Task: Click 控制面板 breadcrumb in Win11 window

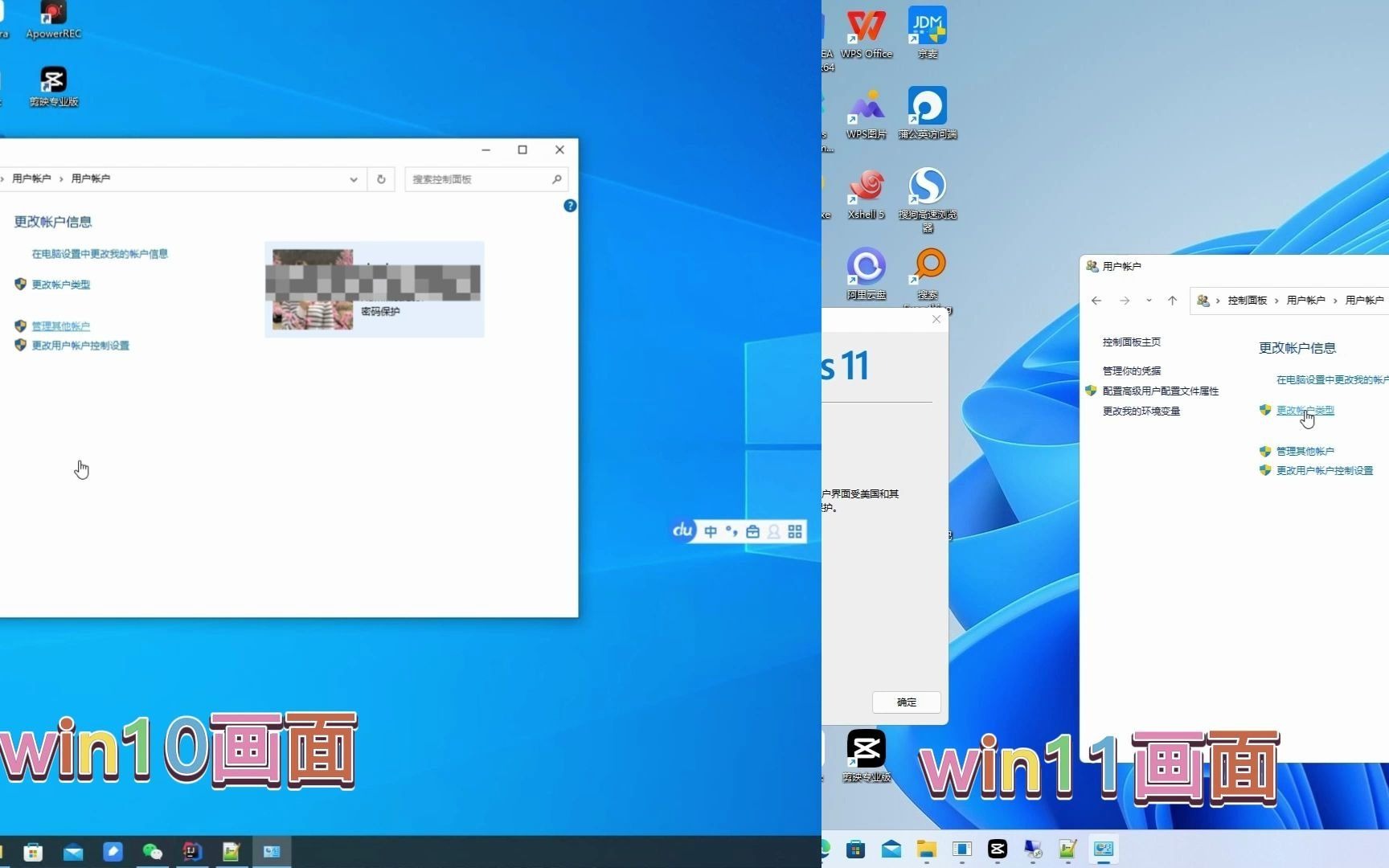Action: tap(1247, 301)
